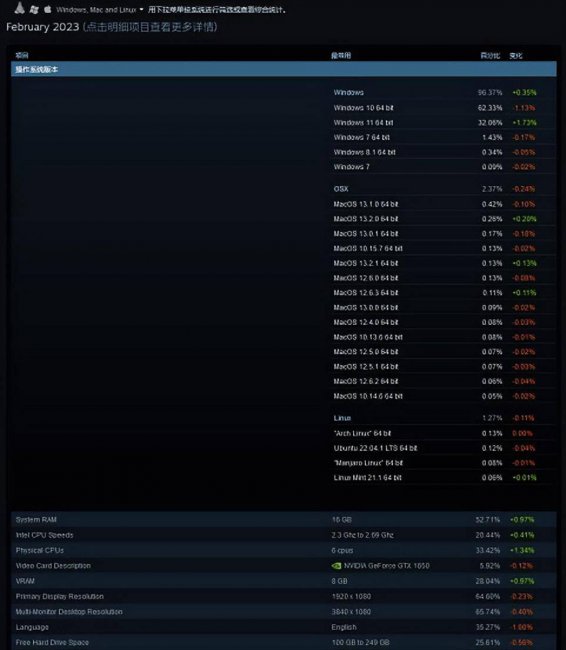Expand the "Video Card Description" detail row
This screenshot has width=566, height=650.
[x=284, y=566]
